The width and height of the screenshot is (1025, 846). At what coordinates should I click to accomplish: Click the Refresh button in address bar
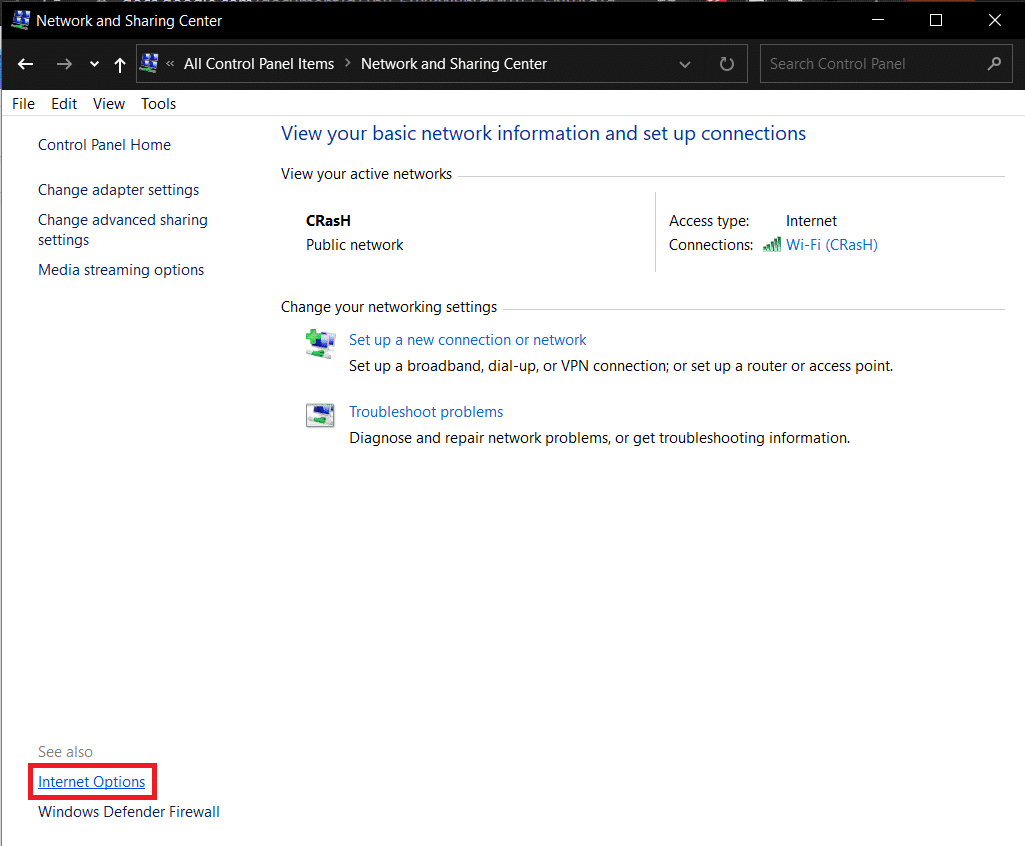727,64
